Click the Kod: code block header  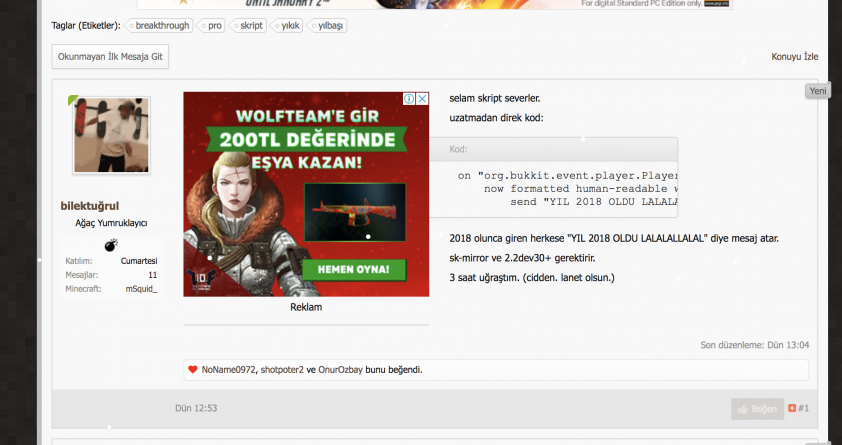(x=553, y=149)
